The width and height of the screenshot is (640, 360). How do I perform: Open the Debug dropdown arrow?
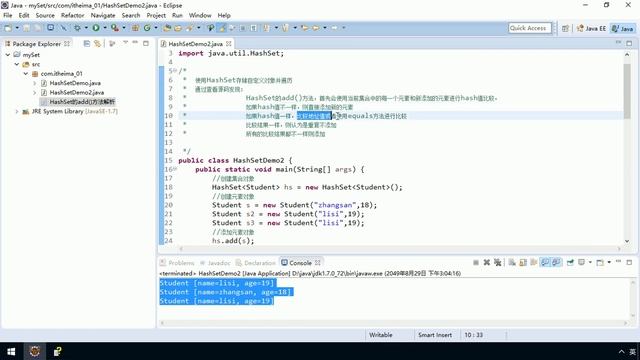point(86,28)
